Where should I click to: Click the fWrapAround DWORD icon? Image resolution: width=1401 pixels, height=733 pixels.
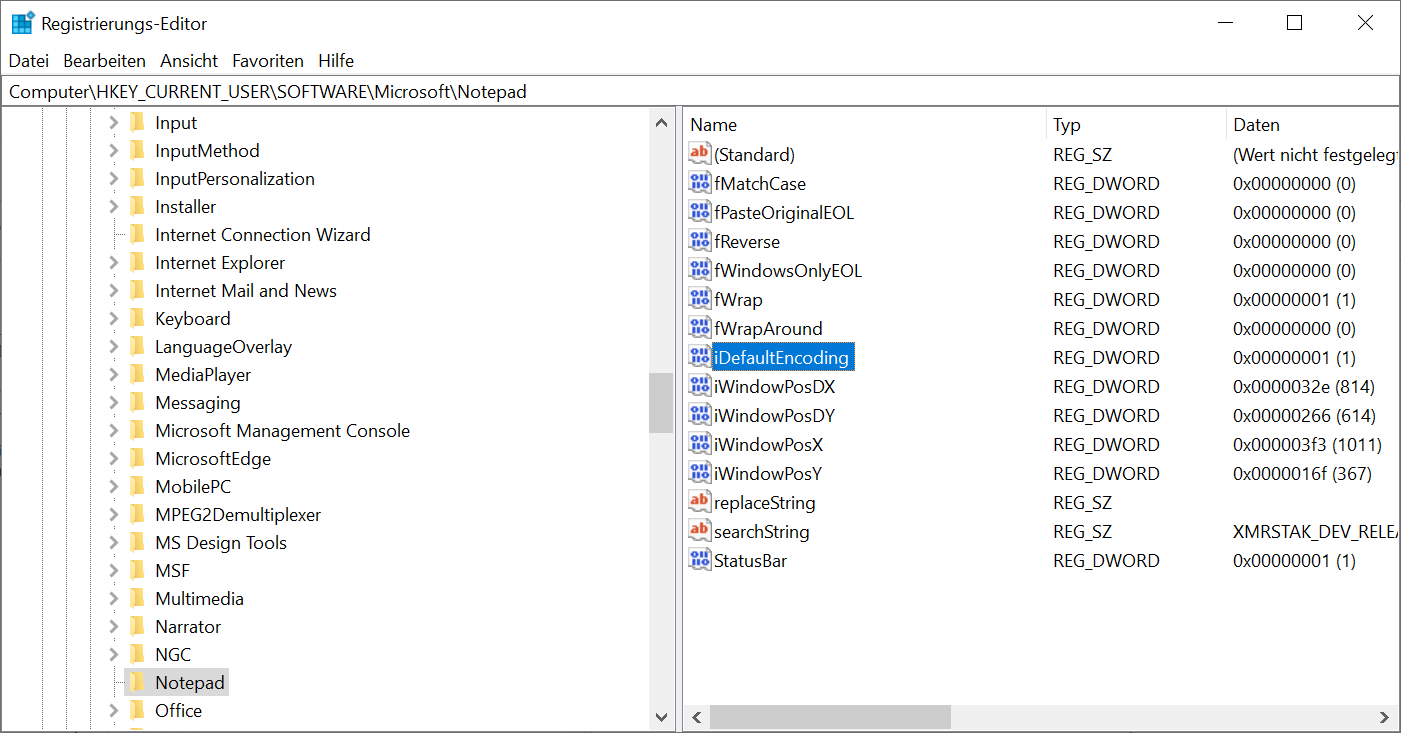pyautogui.click(x=700, y=328)
